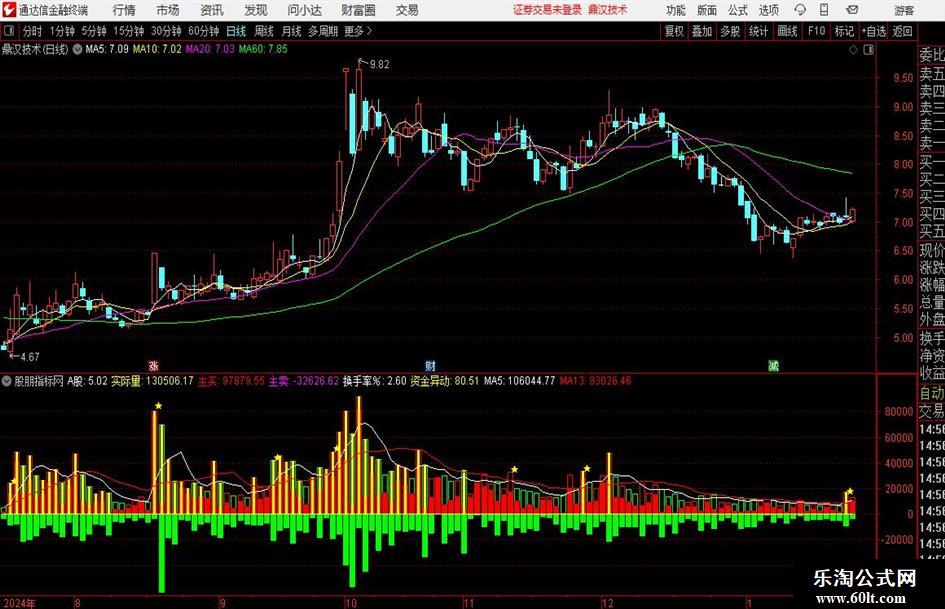This screenshot has height=609, width=945.
Task: Click the month 12 marker on time axis
Action: 608,603
